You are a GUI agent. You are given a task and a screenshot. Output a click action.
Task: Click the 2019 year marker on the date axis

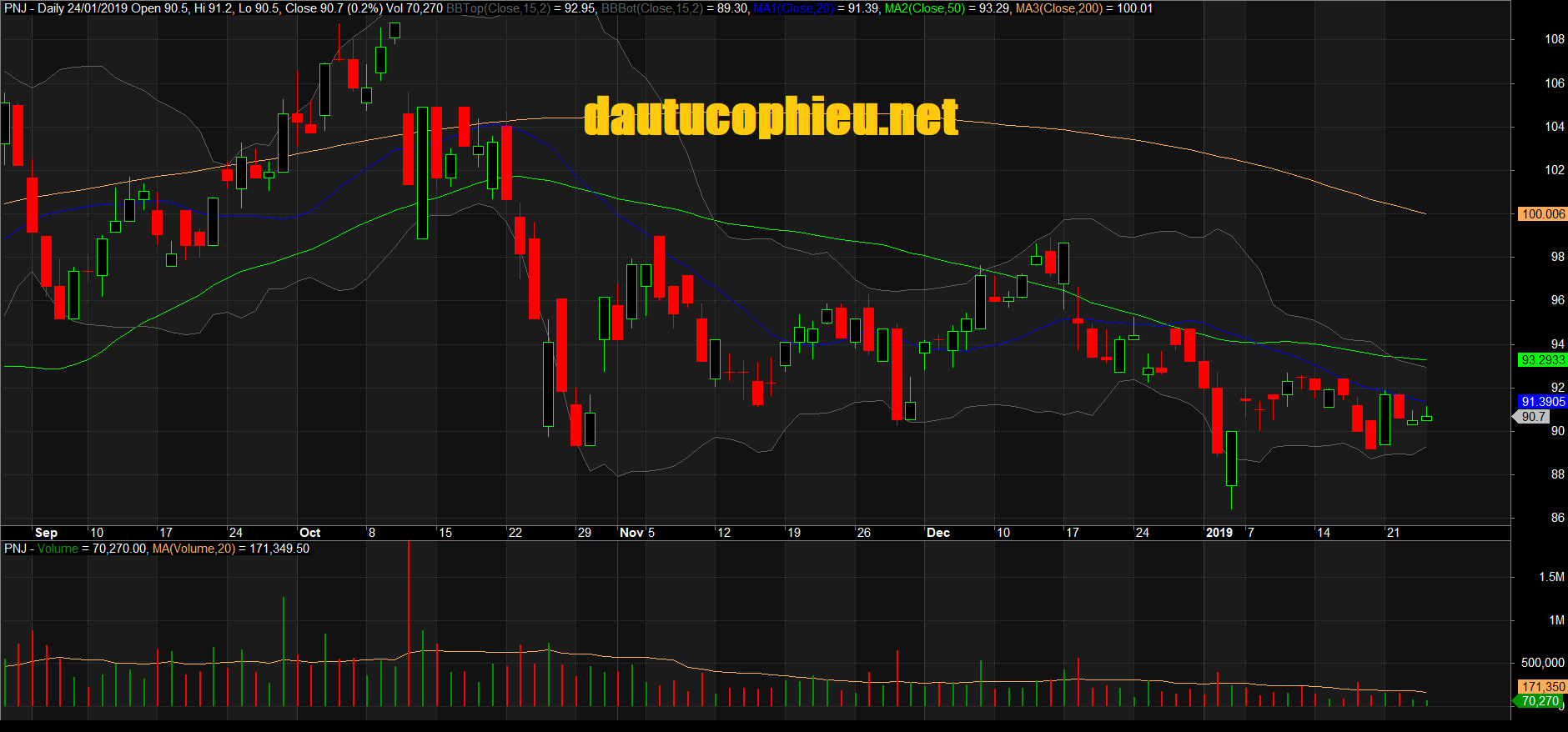click(x=1219, y=533)
